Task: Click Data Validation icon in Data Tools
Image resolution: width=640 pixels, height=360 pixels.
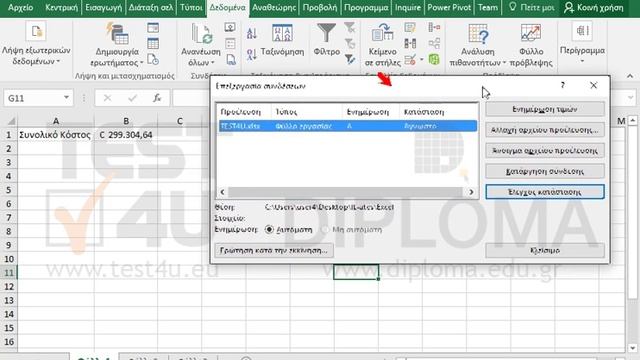Action: point(410,60)
